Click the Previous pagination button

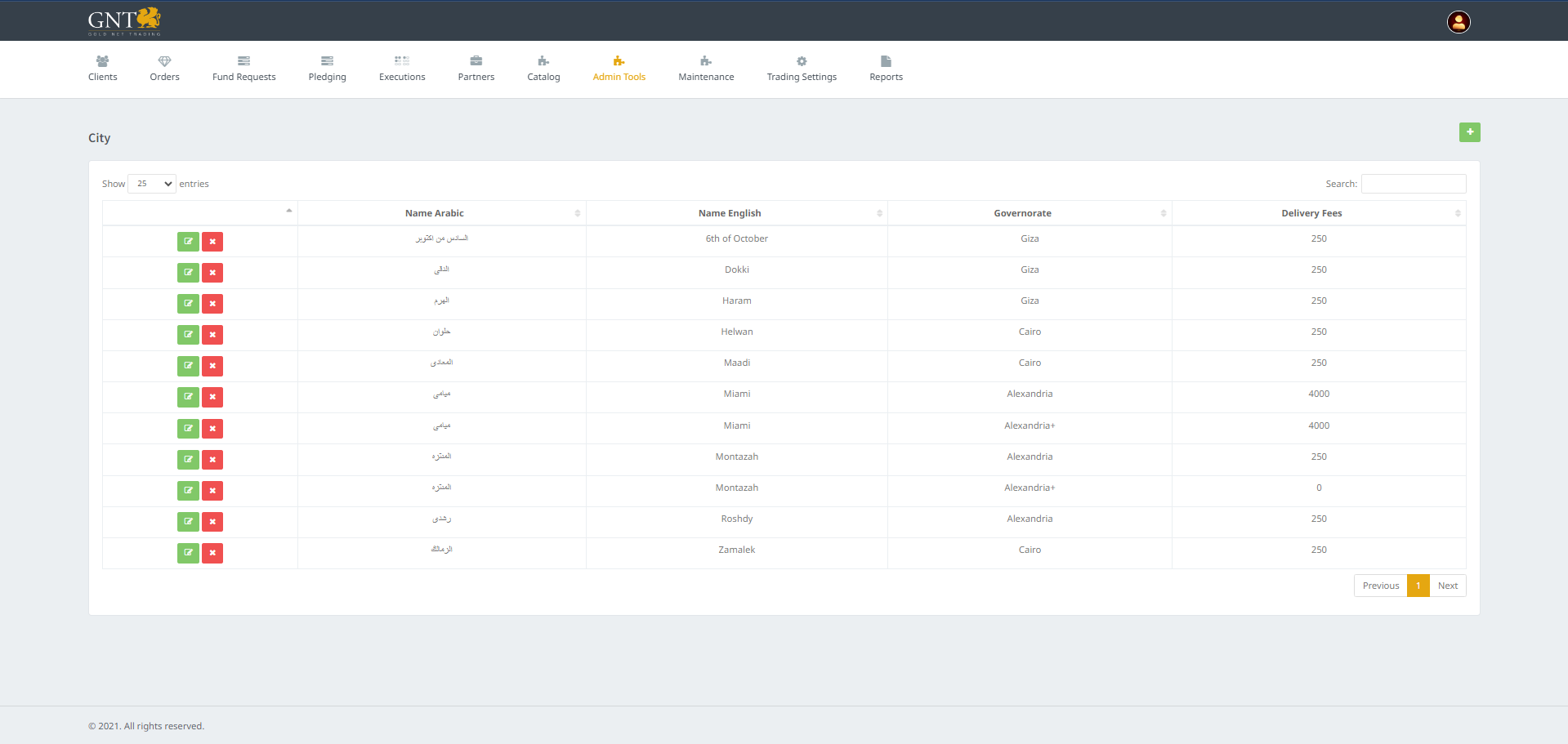pyautogui.click(x=1380, y=586)
